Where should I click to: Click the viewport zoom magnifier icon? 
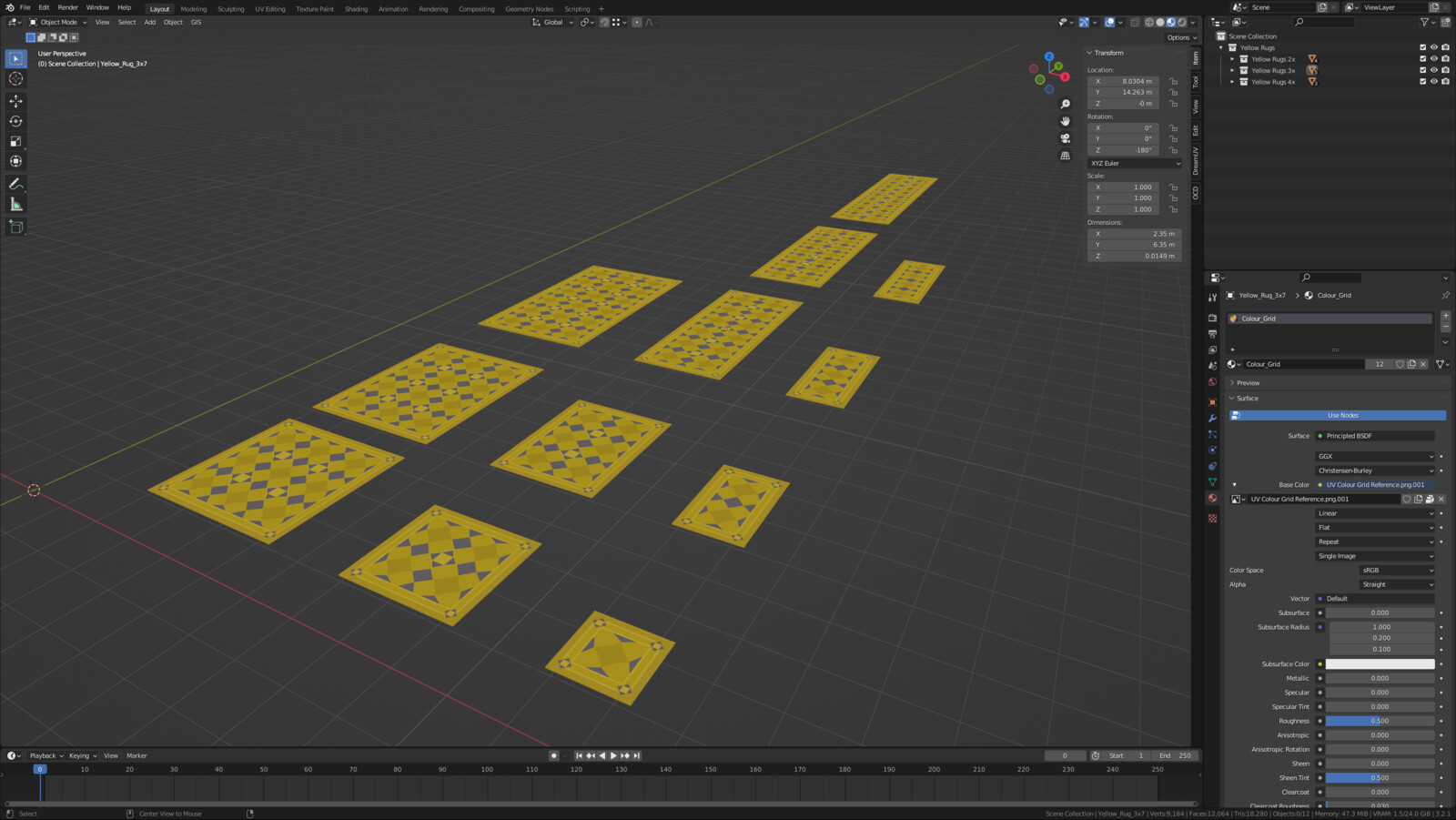pyautogui.click(x=1065, y=104)
